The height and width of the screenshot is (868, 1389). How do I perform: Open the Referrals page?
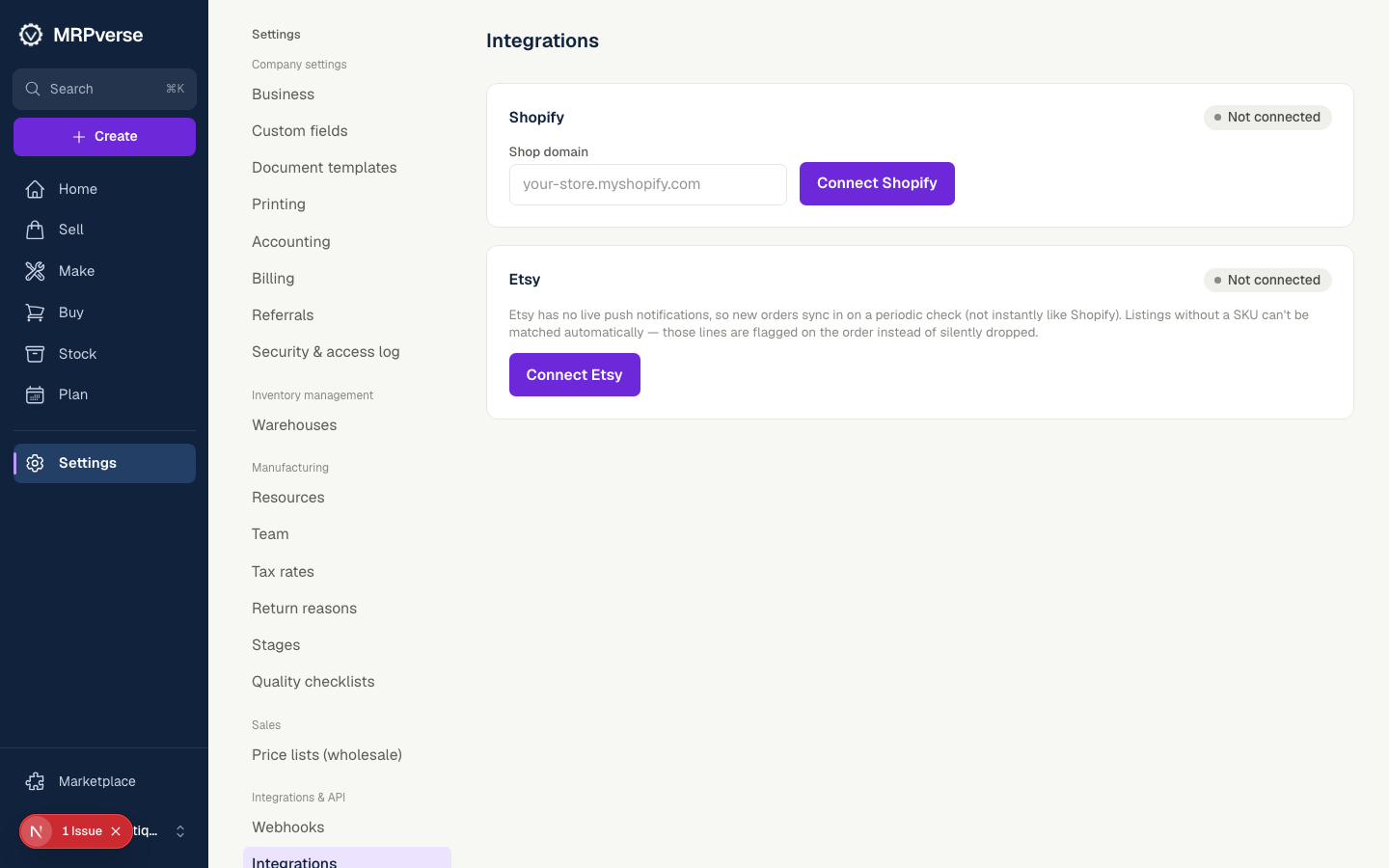pos(283,315)
